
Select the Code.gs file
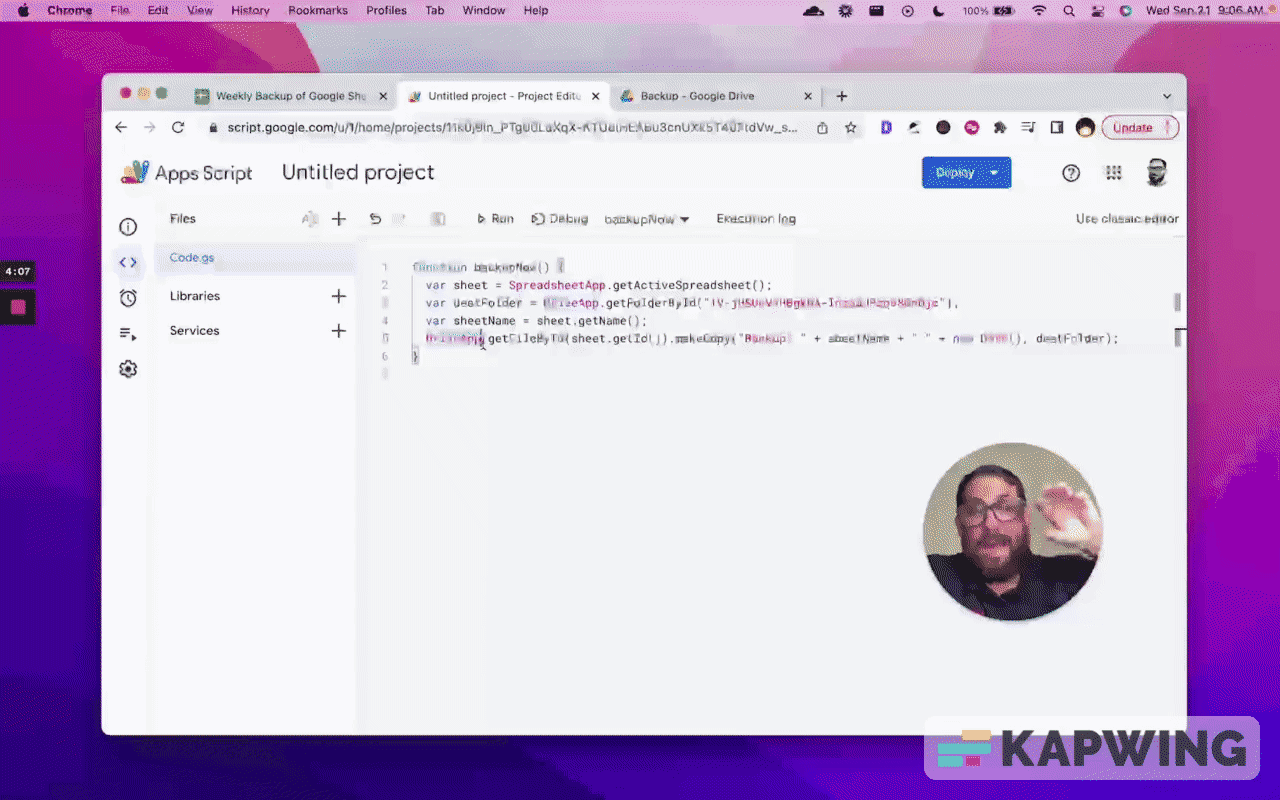click(x=255, y=257)
